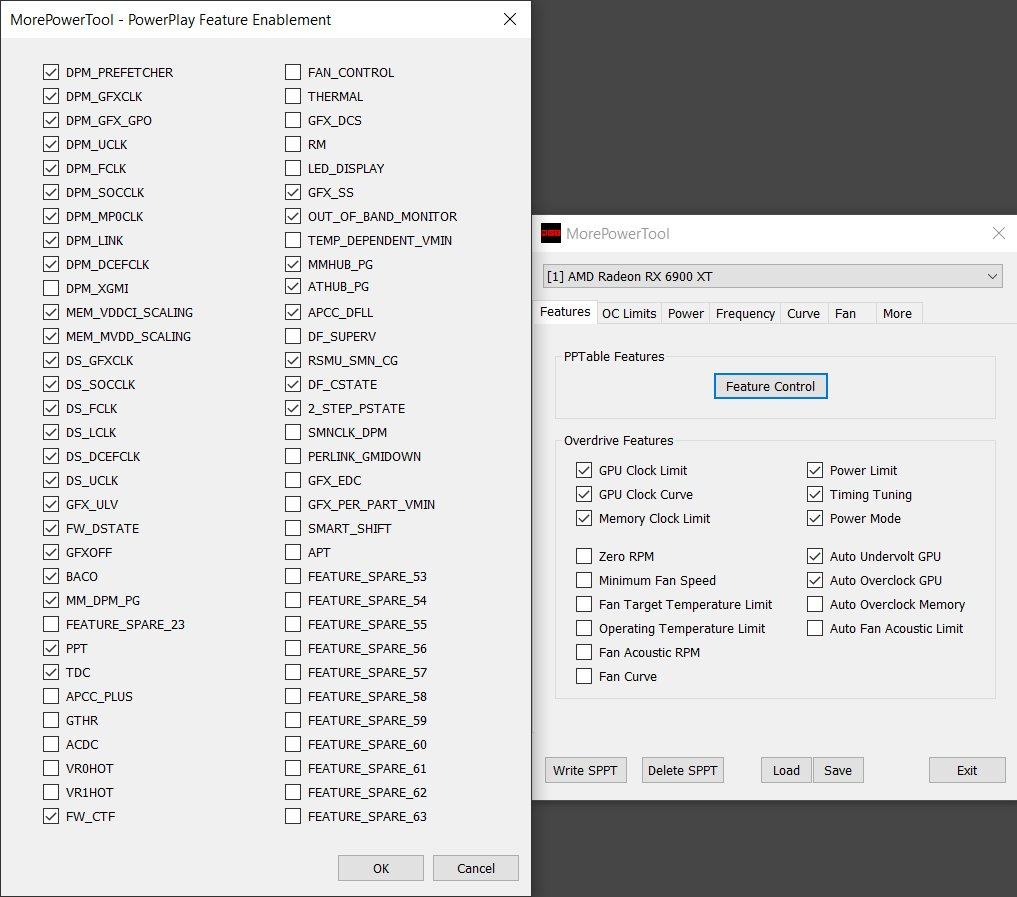Switch to the Power tab
This screenshot has height=897, width=1017.
point(686,313)
